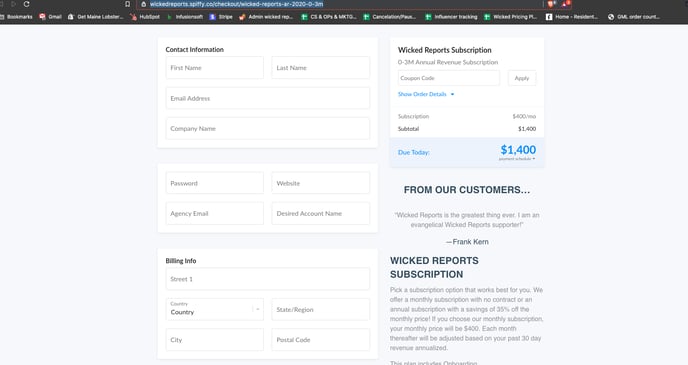Open the GML order count bookmark
Image resolution: width=688 pixels, height=365 pixels.
point(634,17)
